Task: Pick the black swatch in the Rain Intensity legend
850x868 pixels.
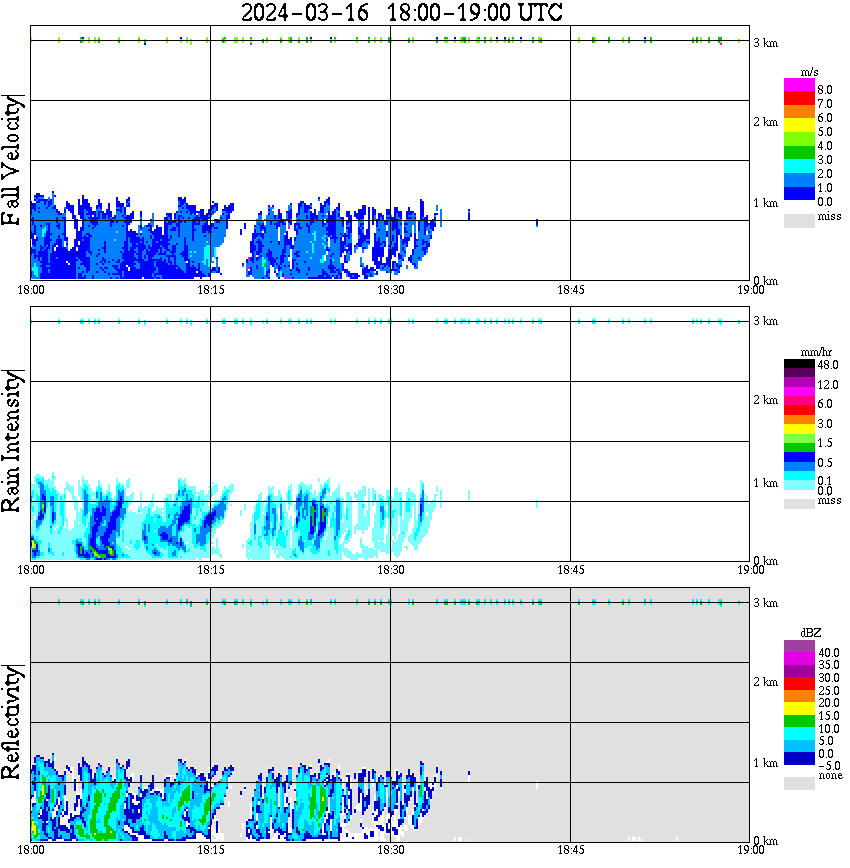Action: (x=799, y=364)
